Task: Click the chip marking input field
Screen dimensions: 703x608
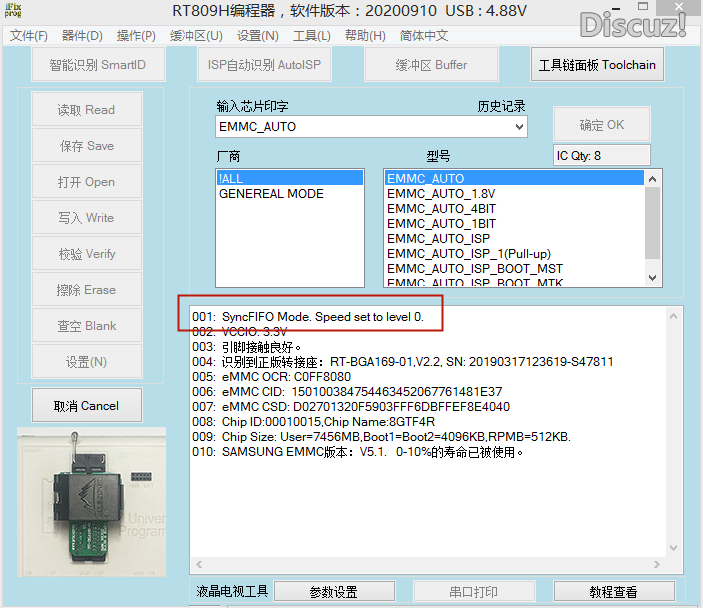Action: 362,127
